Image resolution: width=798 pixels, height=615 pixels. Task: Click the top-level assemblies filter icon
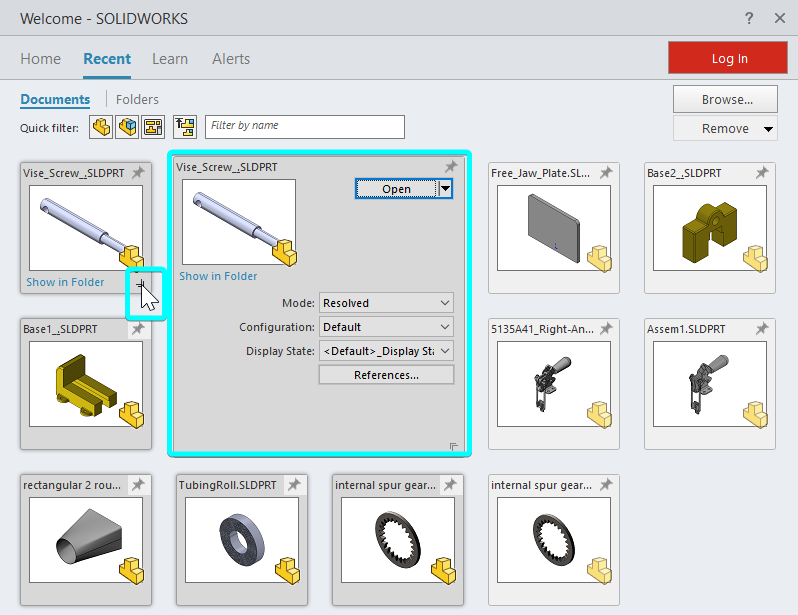185,127
